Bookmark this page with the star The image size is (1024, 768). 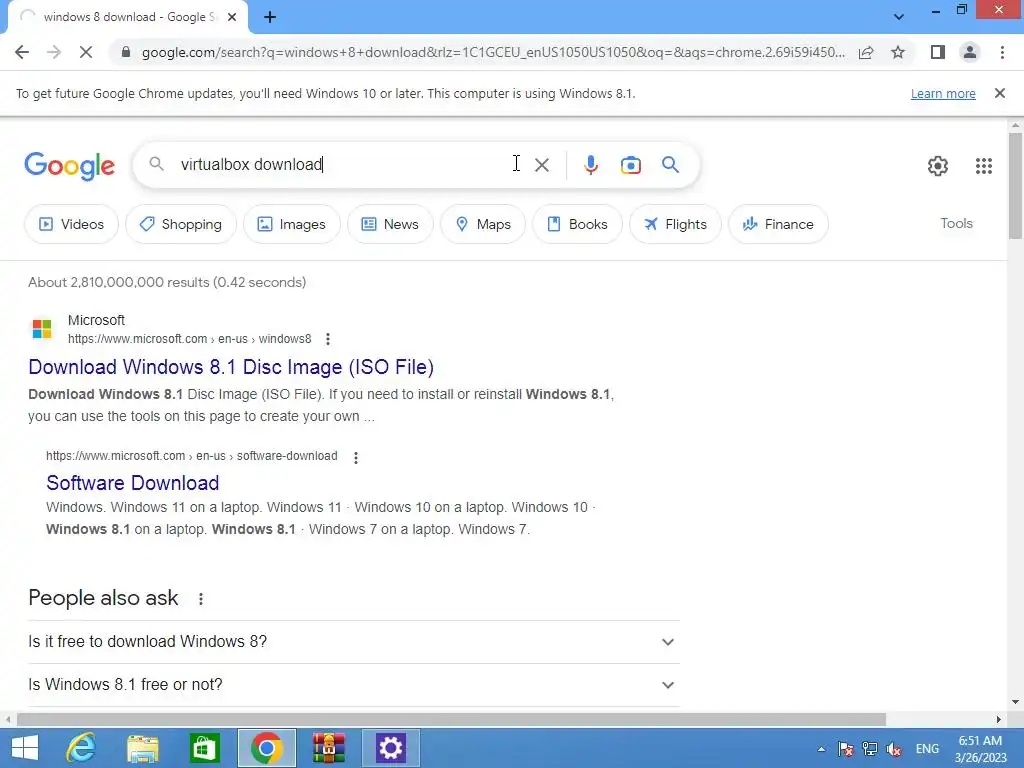pyautogui.click(x=898, y=52)
